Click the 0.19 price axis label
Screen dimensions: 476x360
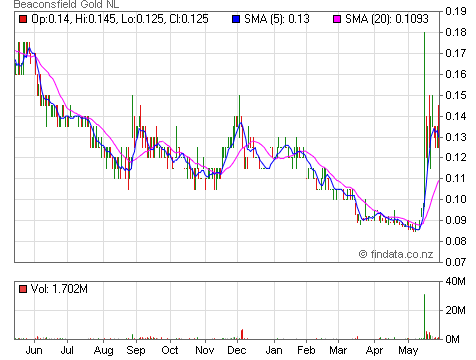click(x=456, y=11)
